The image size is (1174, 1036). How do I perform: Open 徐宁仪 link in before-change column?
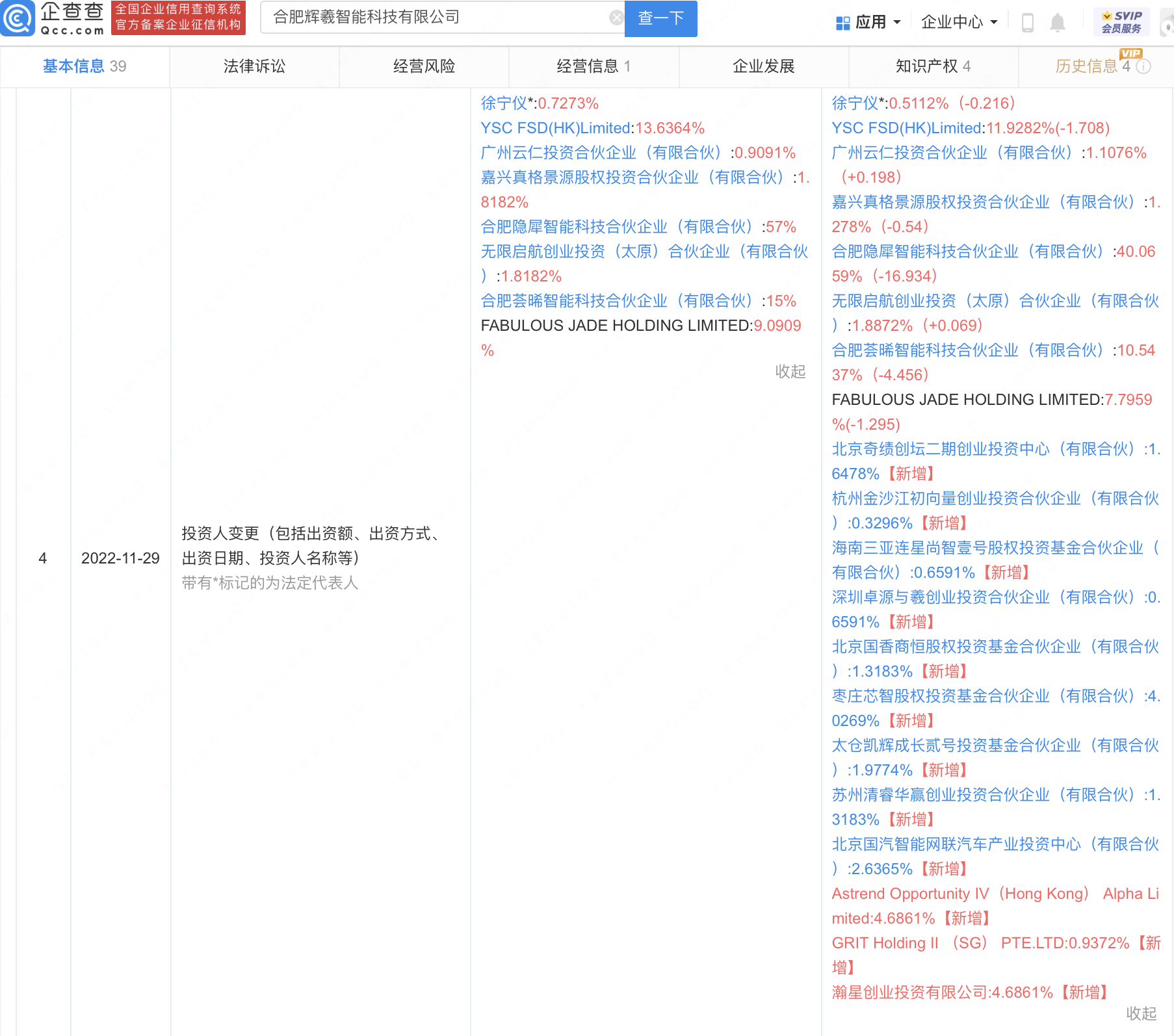504,103
